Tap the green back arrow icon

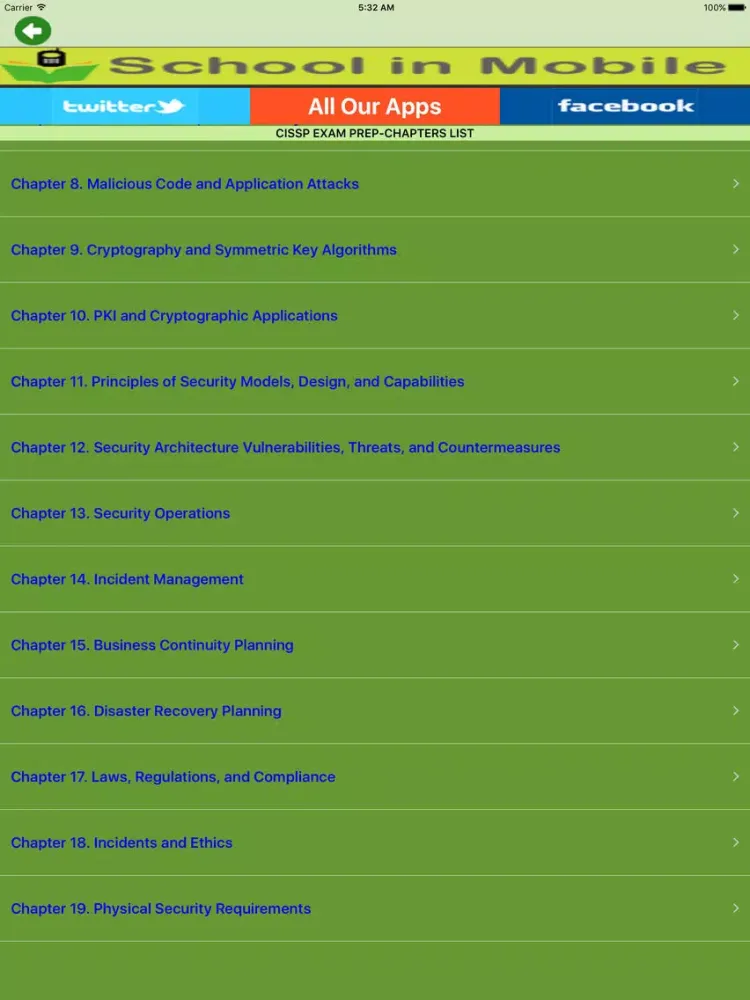pos(32,31)
